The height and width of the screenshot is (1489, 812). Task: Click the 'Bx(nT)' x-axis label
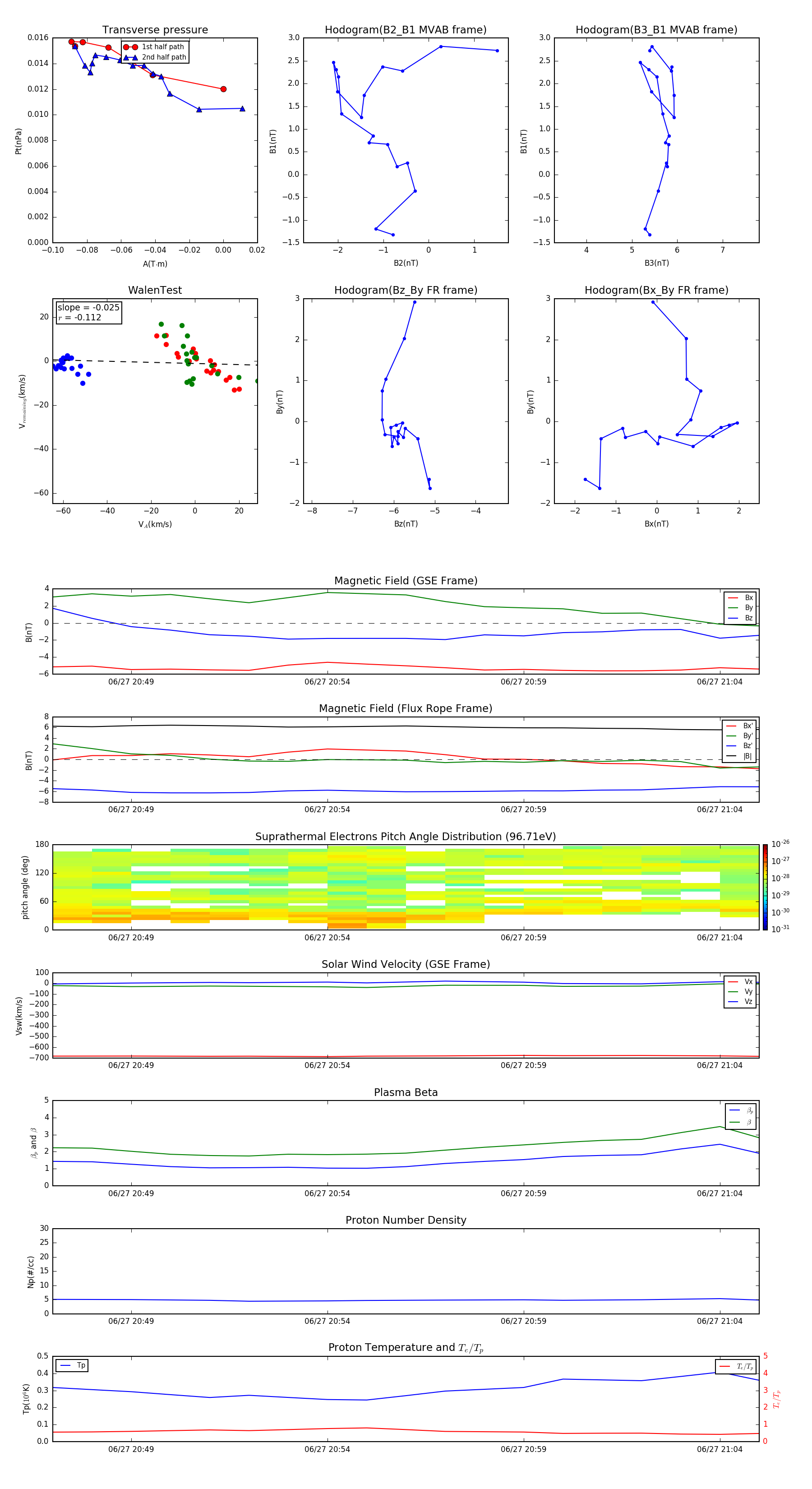click(x=656, y=524)
